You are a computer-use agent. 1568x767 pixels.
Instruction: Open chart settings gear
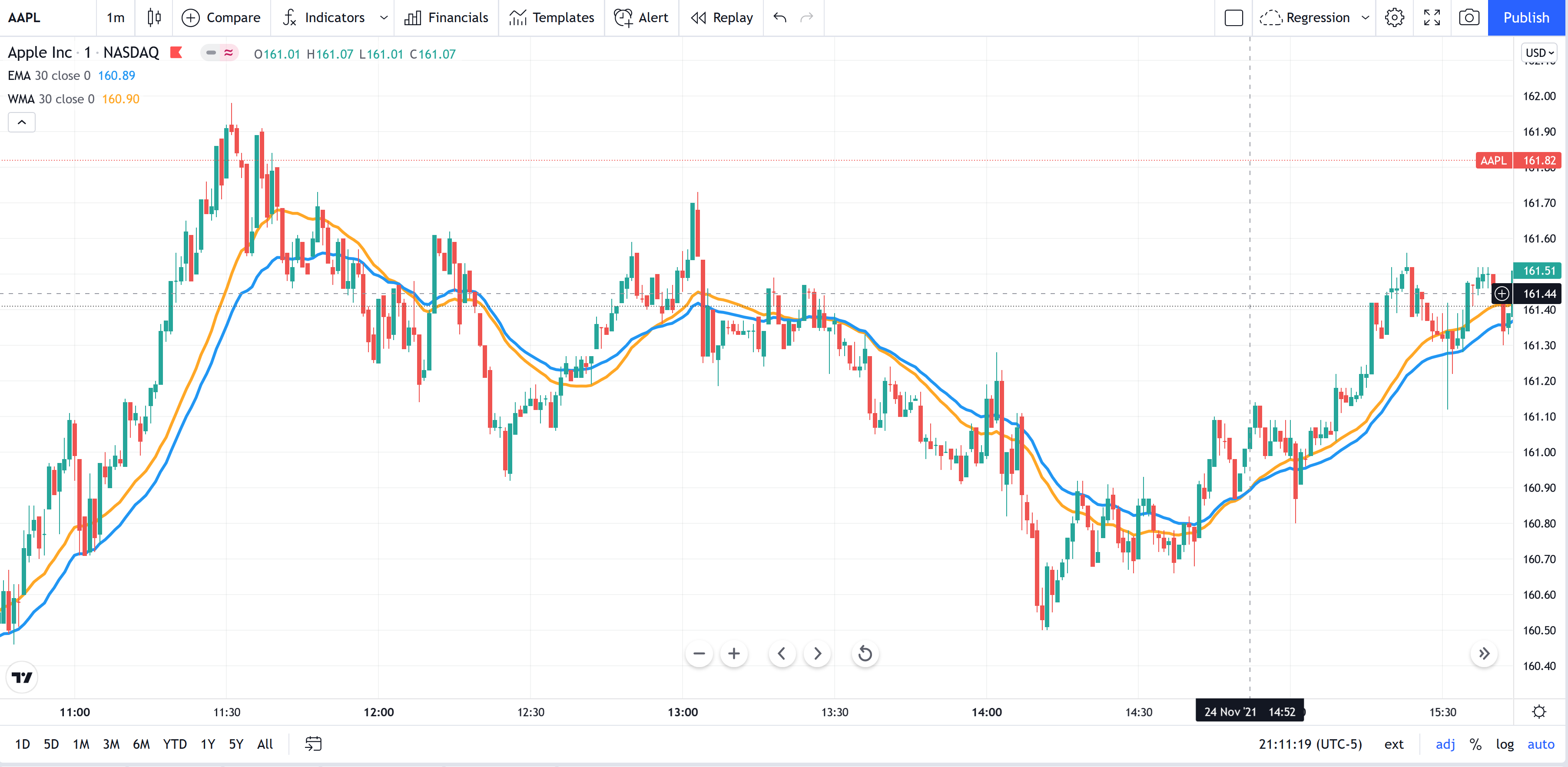pyautogui.click(x=1395, y=18)
